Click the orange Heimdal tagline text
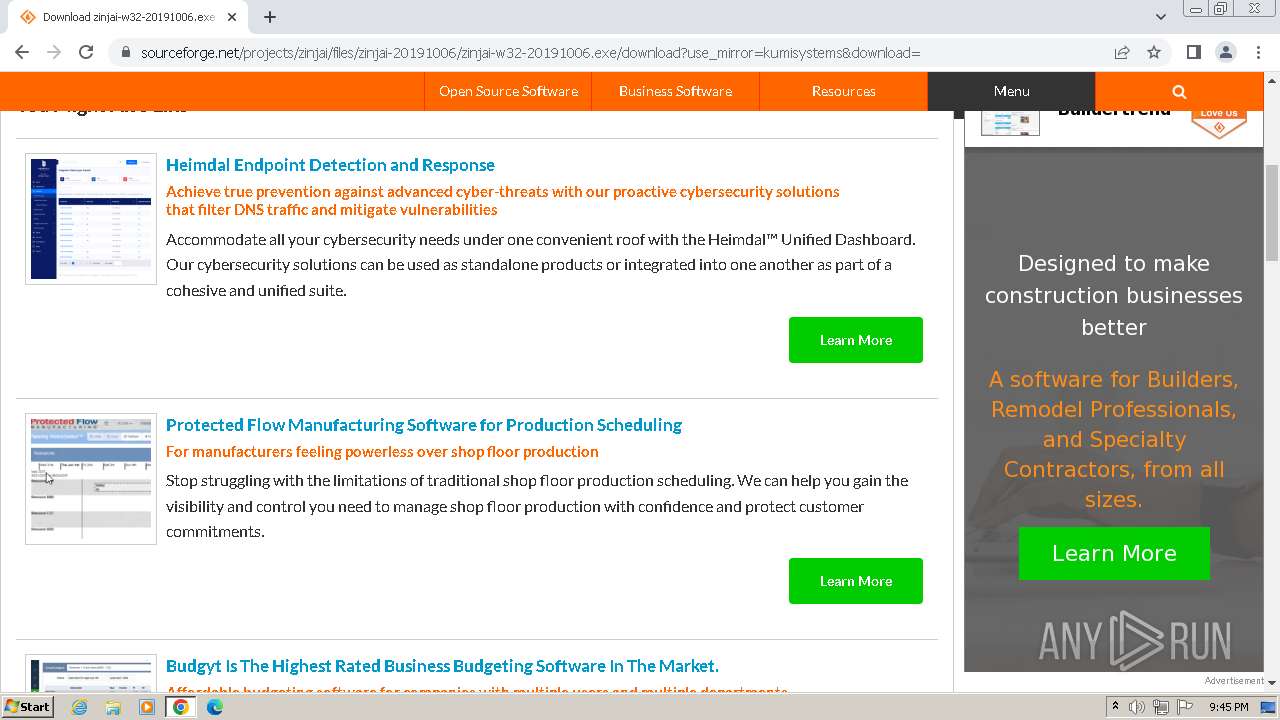This screenshot has width=1280, height=720. 502,200
